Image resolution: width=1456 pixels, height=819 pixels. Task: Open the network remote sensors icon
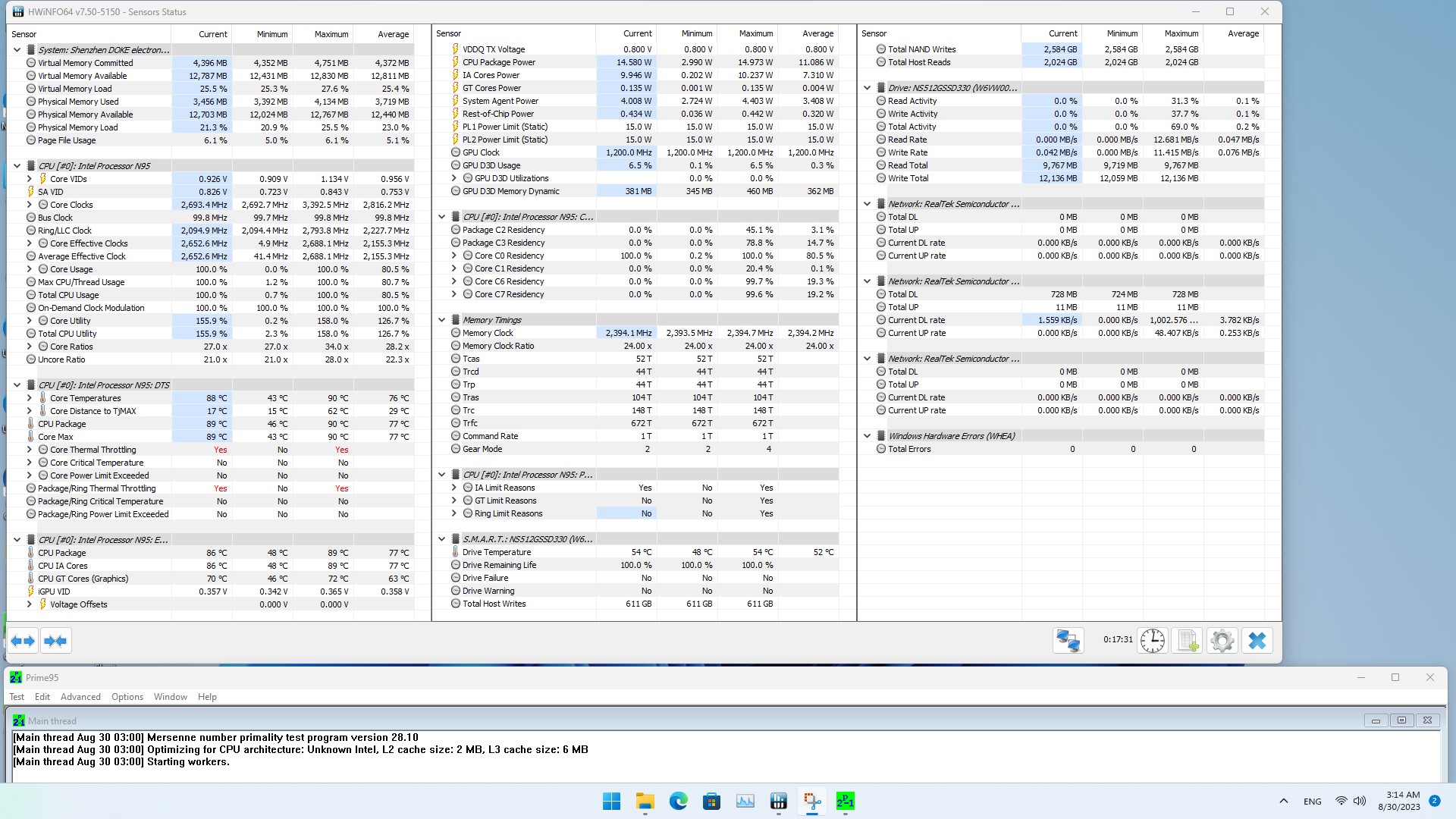(1068, 641)
